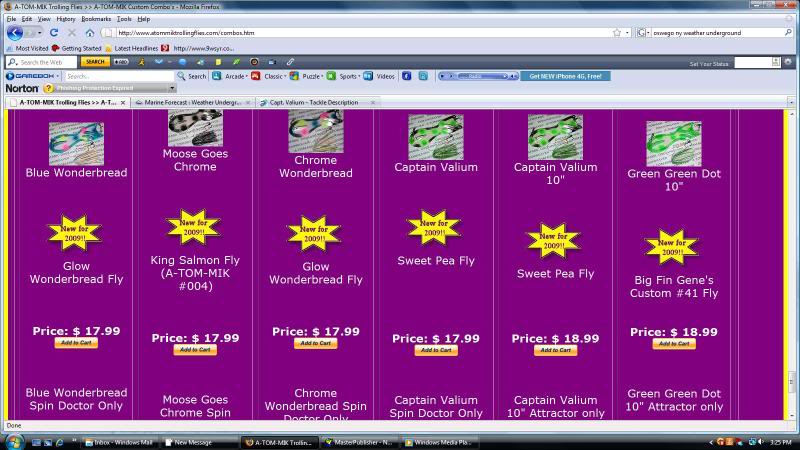Expand the Puzzle games dropdown

pyautogui.click(x=311, y=76)
